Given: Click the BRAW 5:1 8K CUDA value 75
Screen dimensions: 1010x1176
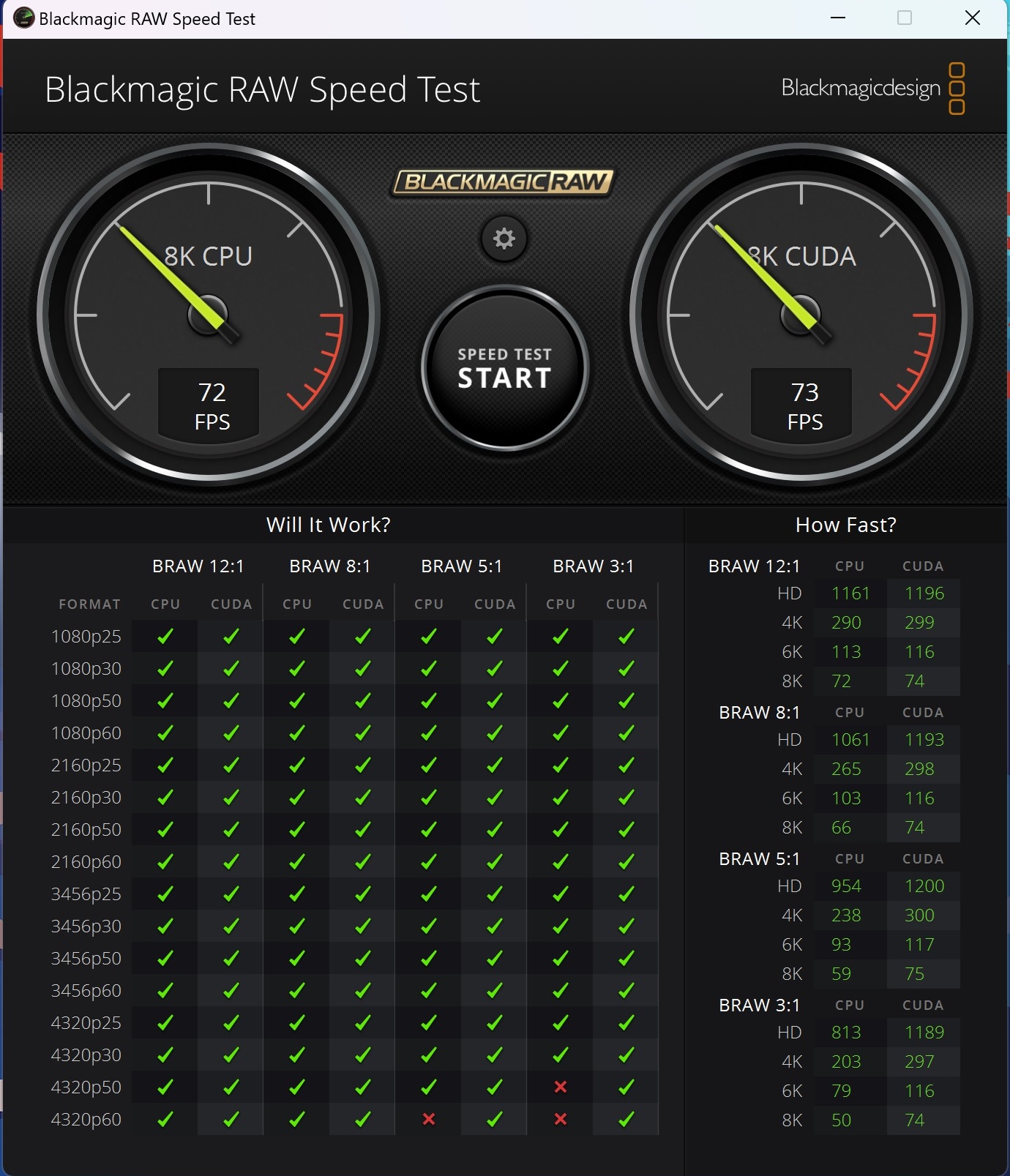Looking at the screenshot, I should coord(914,974).
